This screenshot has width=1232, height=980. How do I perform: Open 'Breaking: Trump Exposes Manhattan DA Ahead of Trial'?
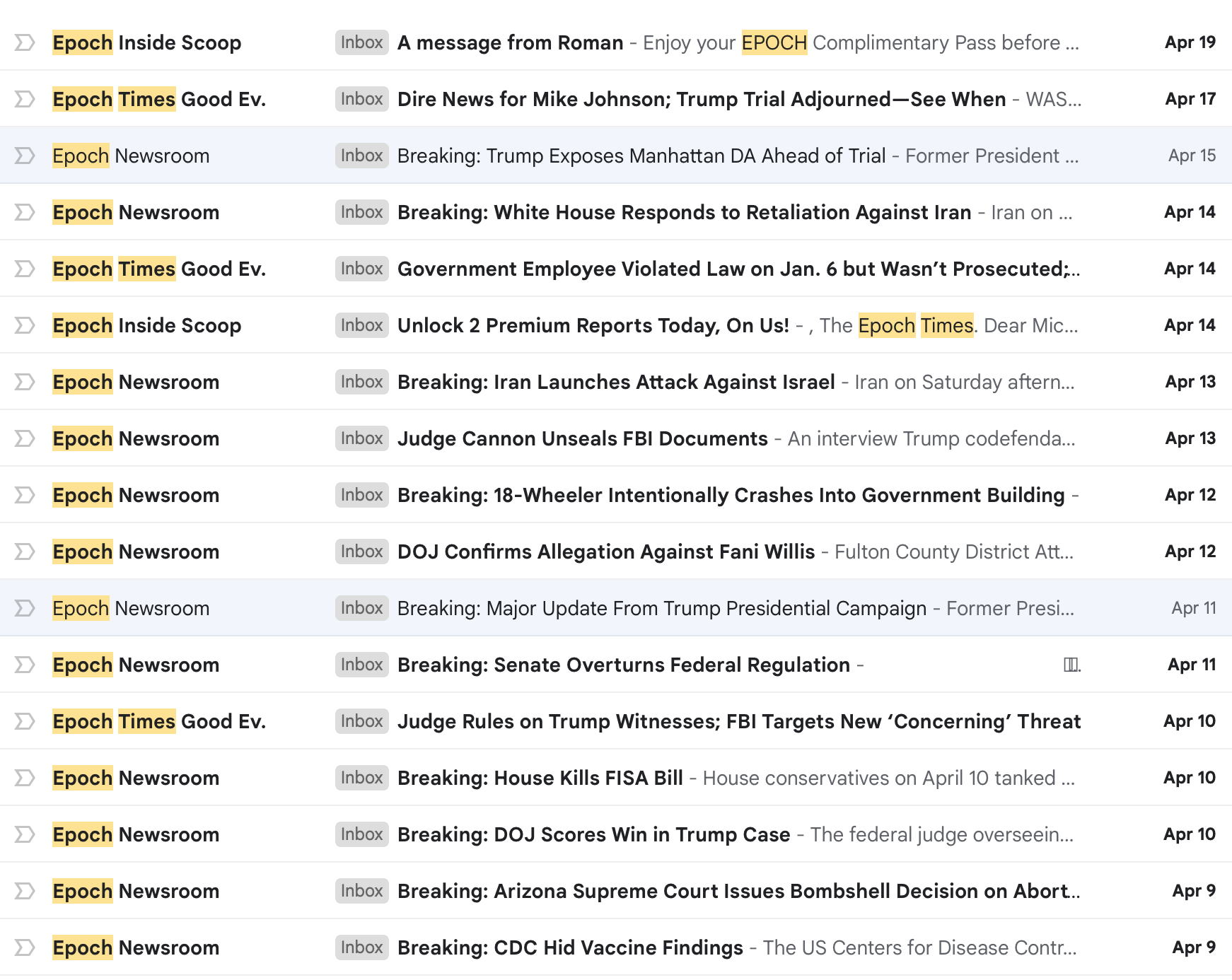[641, 156]
